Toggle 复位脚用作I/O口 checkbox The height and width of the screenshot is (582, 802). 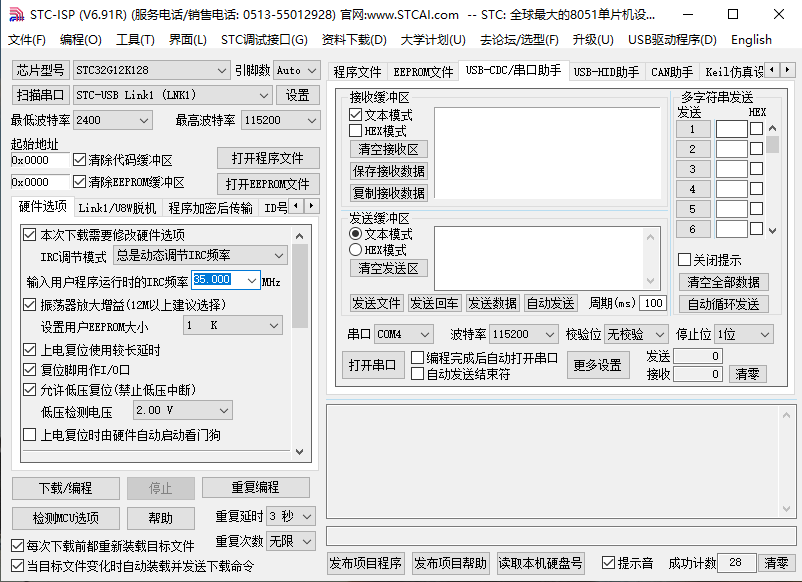30,369
